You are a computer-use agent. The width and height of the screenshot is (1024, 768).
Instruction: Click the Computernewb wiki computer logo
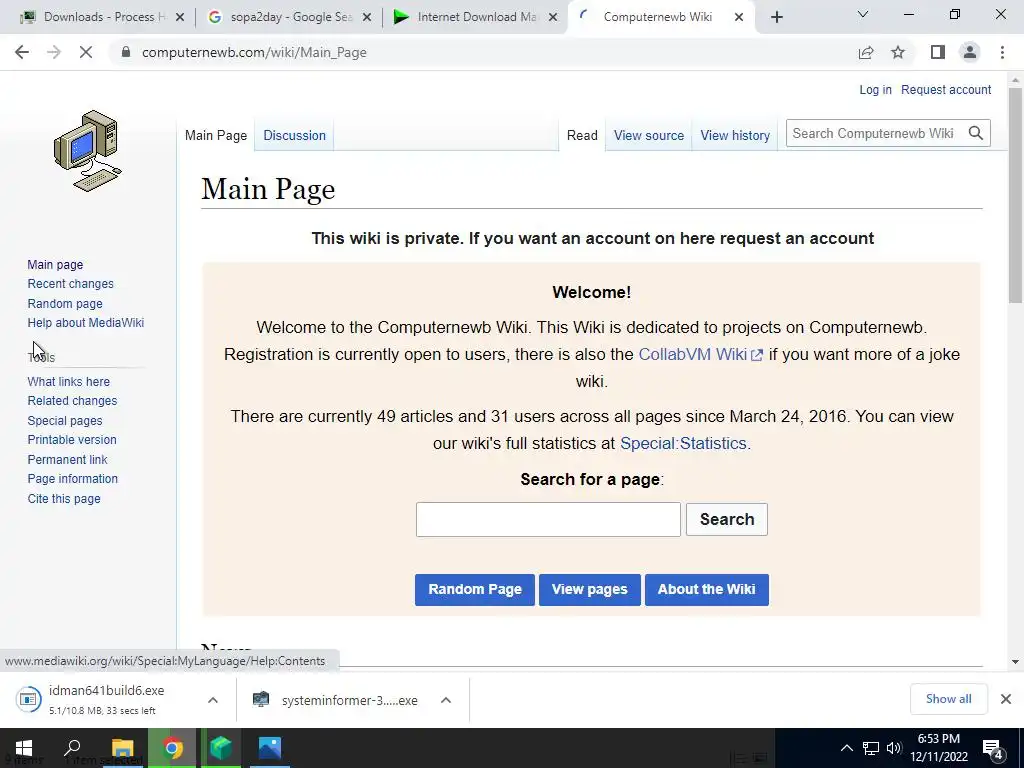[x=88, y=151]
